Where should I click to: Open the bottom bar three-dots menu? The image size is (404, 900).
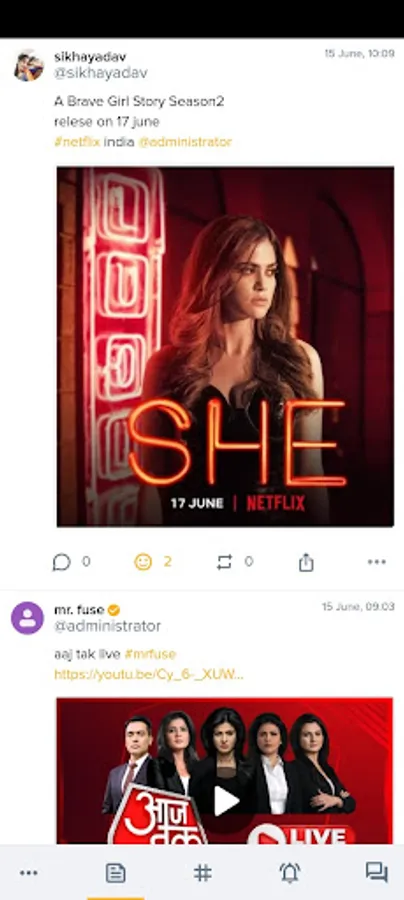[29, 873]
